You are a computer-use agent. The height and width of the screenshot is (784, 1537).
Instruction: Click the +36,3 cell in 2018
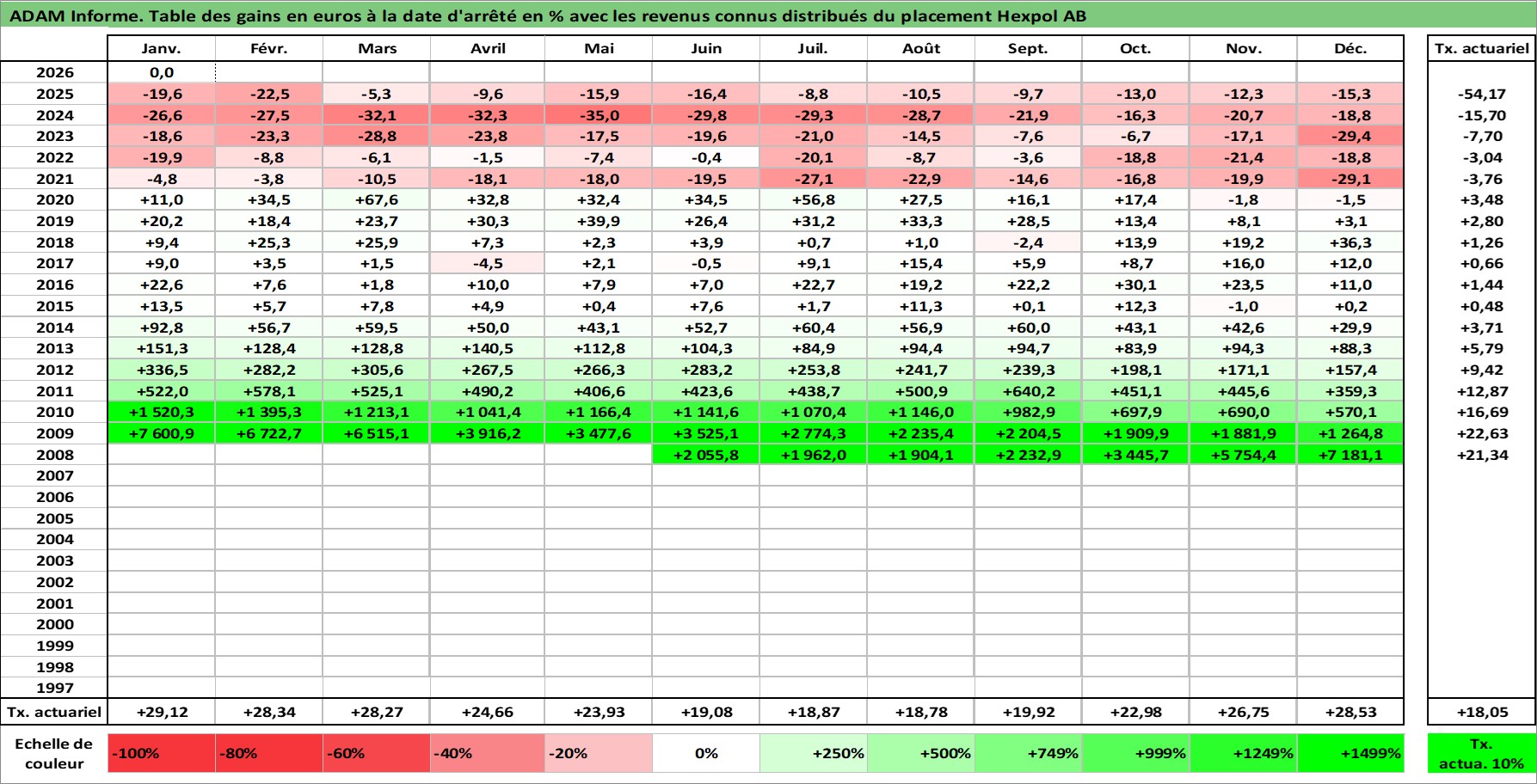1350,242
